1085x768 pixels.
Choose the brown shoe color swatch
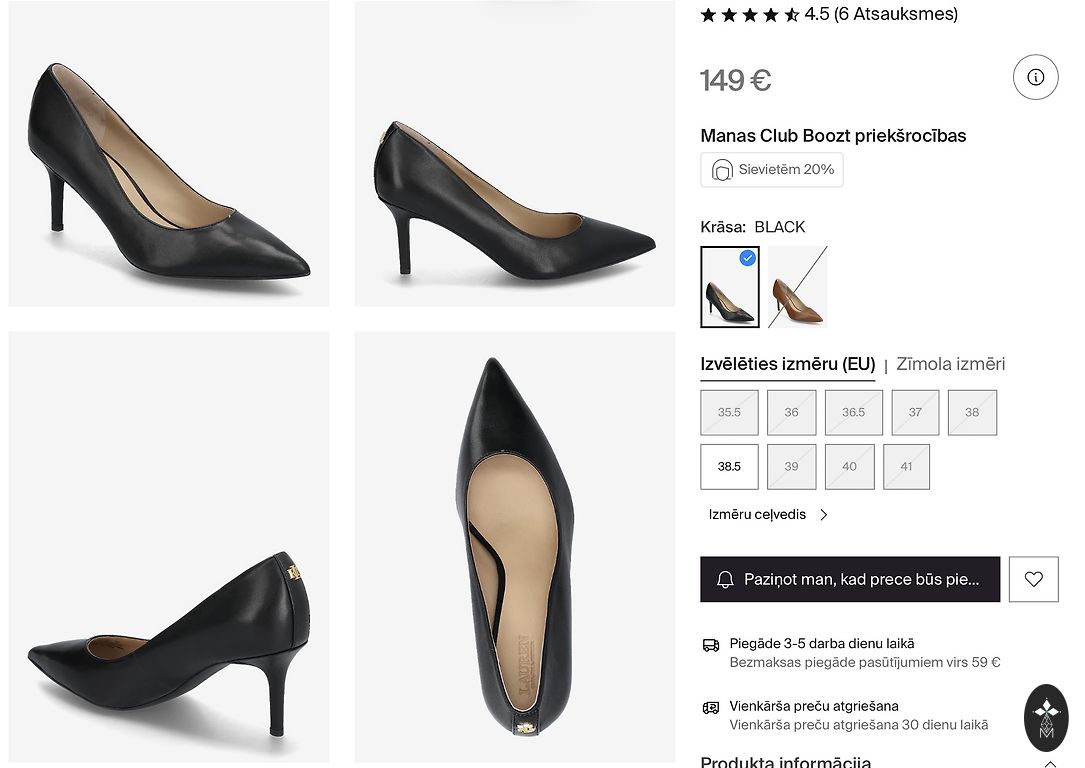[x=797, y=287]
